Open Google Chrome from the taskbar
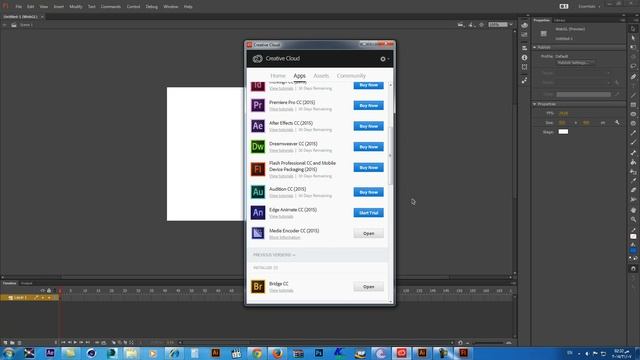The height and width of the screenshot is (360, 640). coord(257,353)
